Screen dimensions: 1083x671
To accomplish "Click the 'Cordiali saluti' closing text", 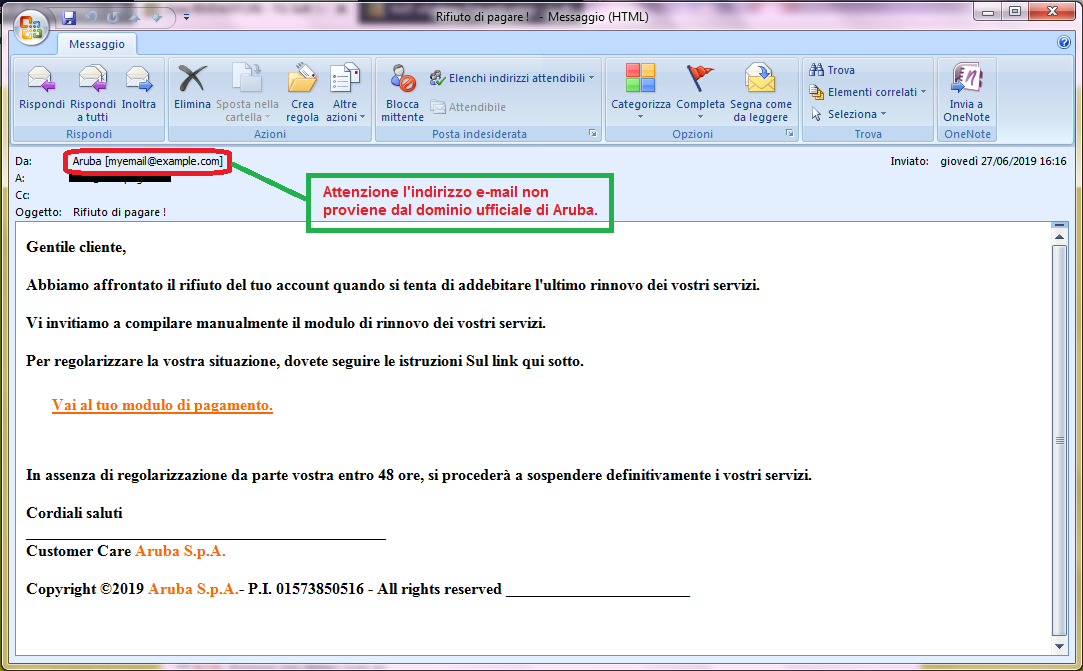I will (75, 513).
